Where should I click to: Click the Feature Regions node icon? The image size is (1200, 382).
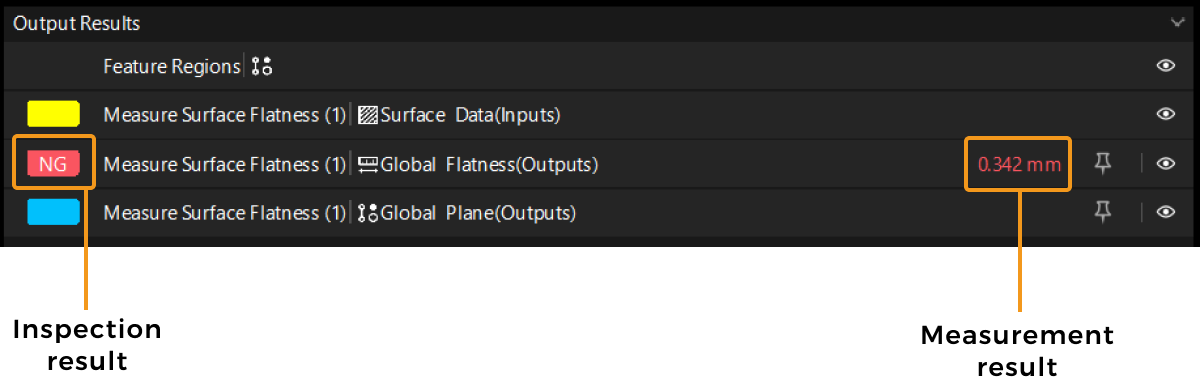[x=262, y=67]
